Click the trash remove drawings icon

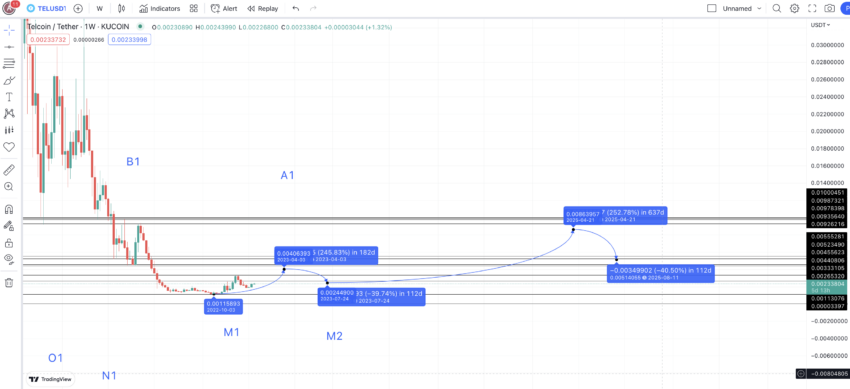coord(9,282)
